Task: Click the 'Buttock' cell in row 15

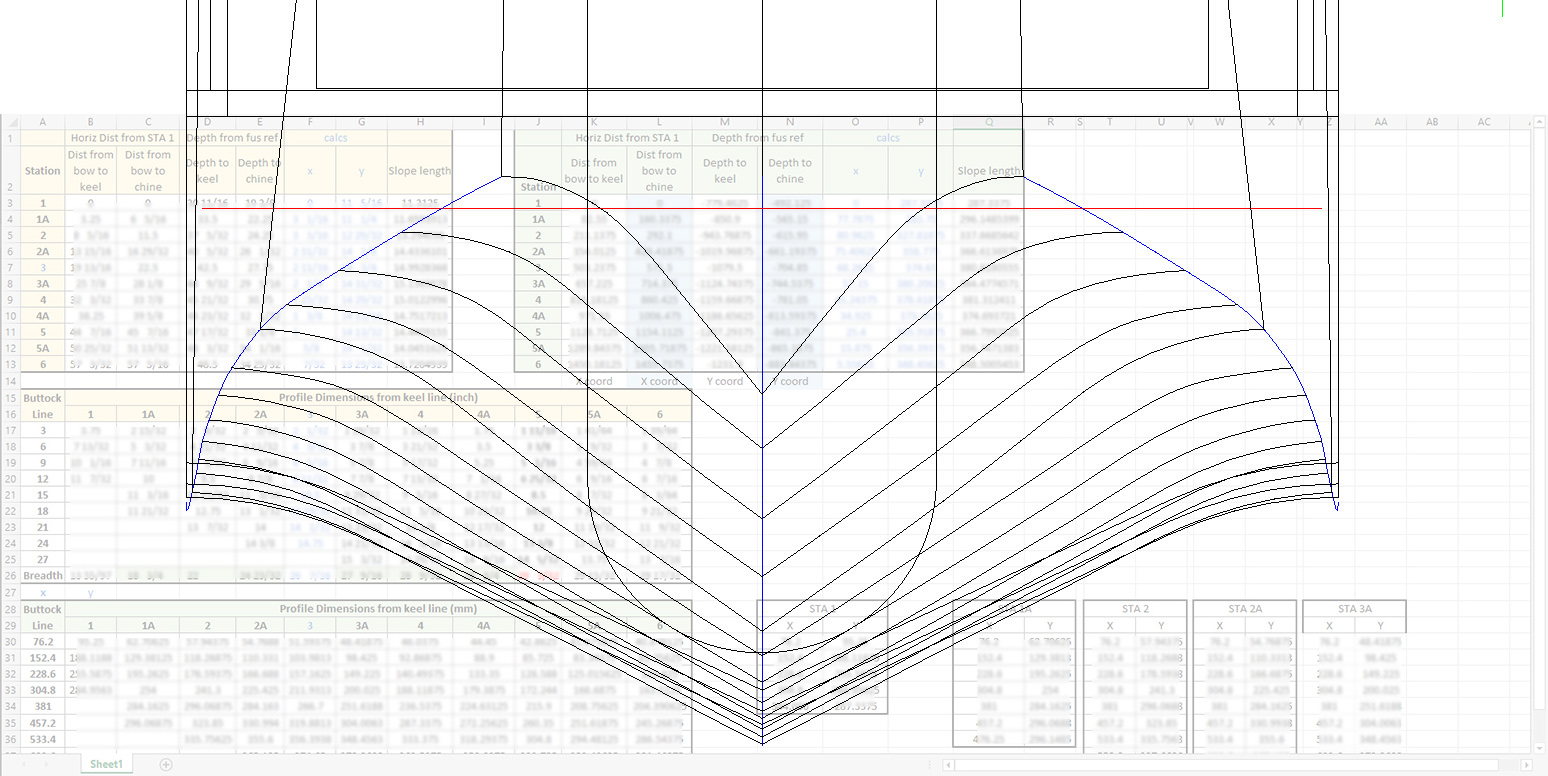Action: point(43,398)
